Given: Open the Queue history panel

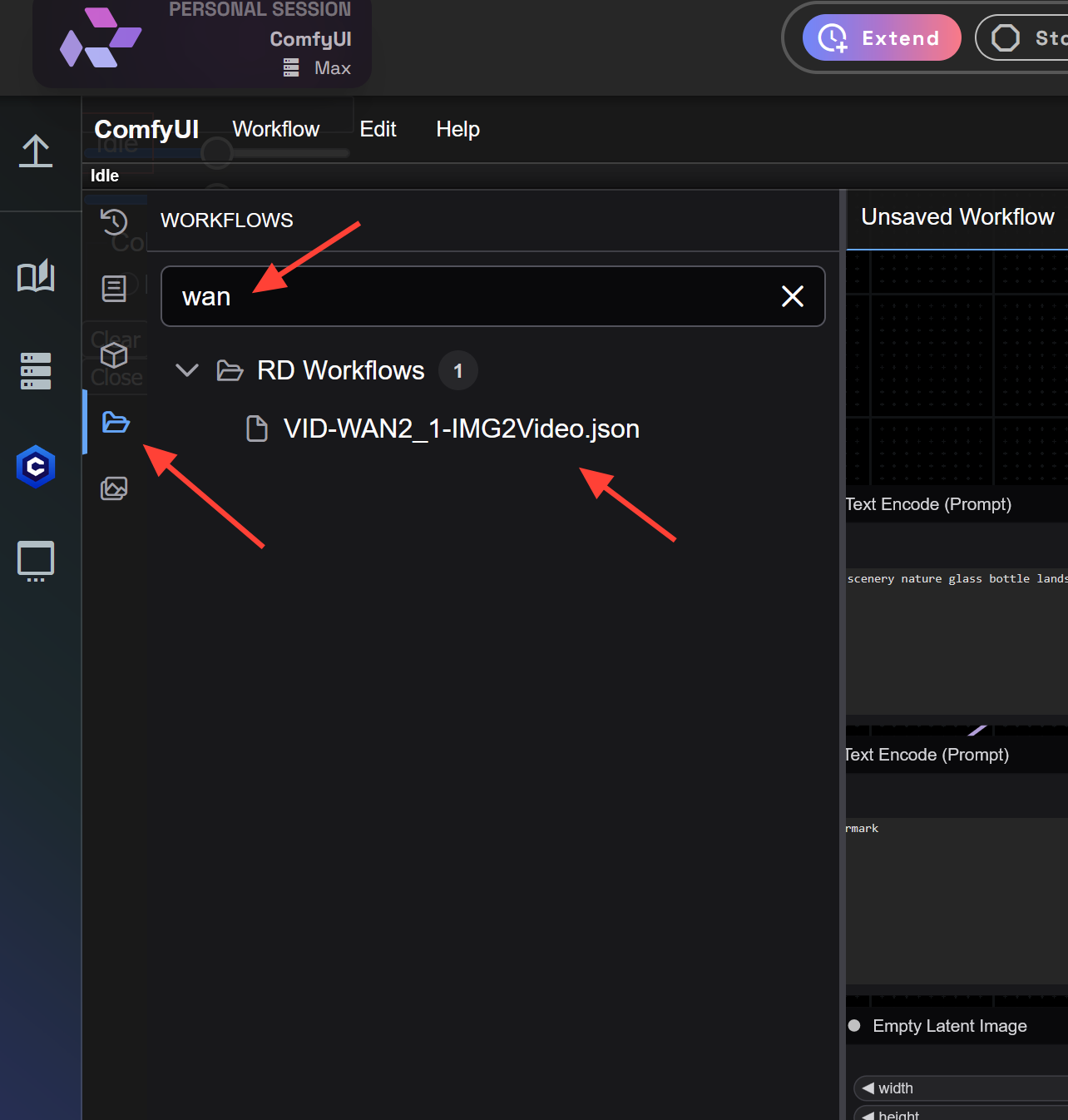Looking at the screenshot, I should point(115,222).
